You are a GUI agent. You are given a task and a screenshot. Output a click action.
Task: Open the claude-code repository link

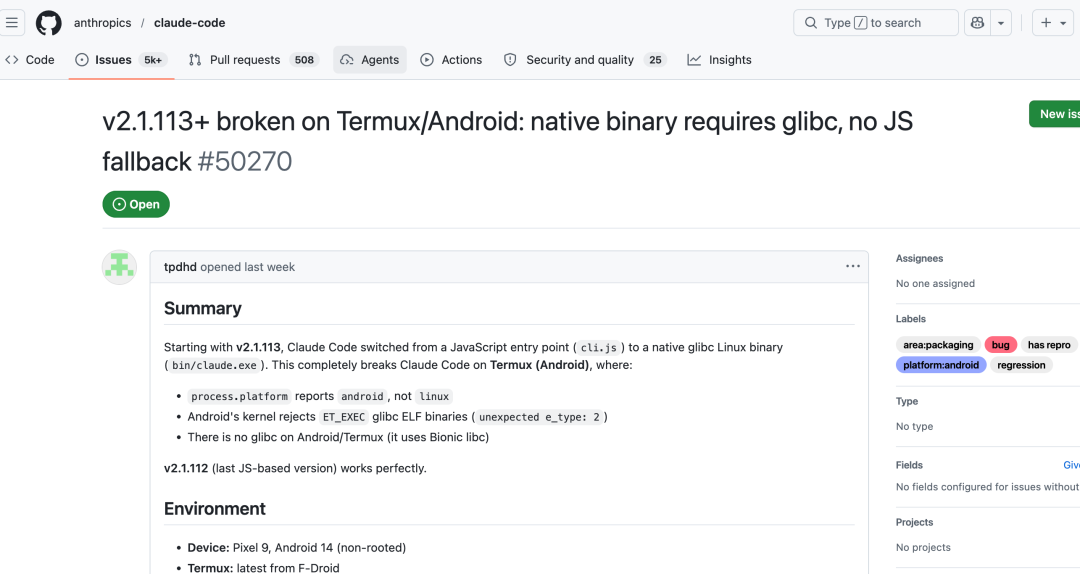189,23
